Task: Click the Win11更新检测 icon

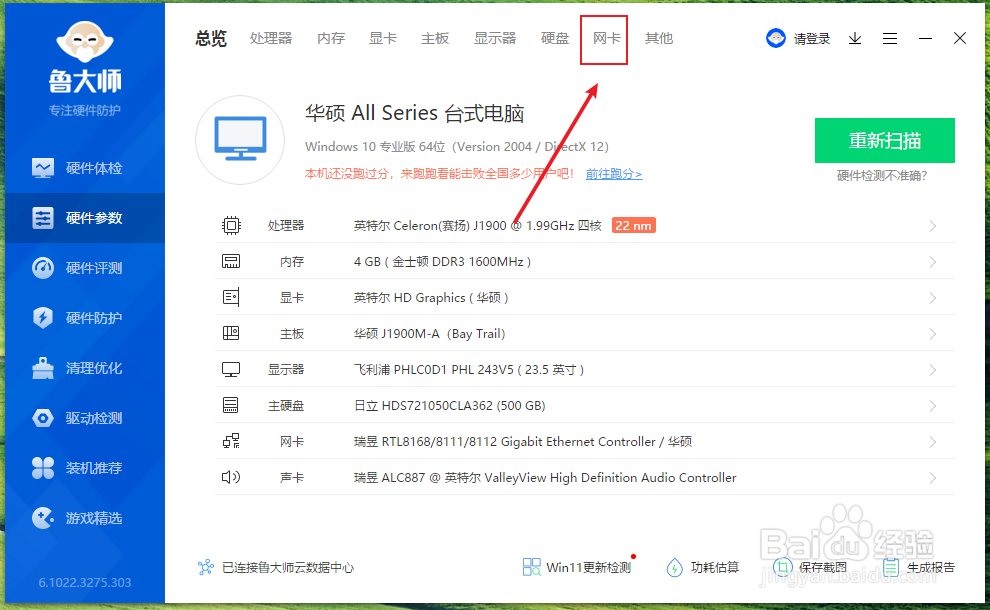Action: [532, 567]
